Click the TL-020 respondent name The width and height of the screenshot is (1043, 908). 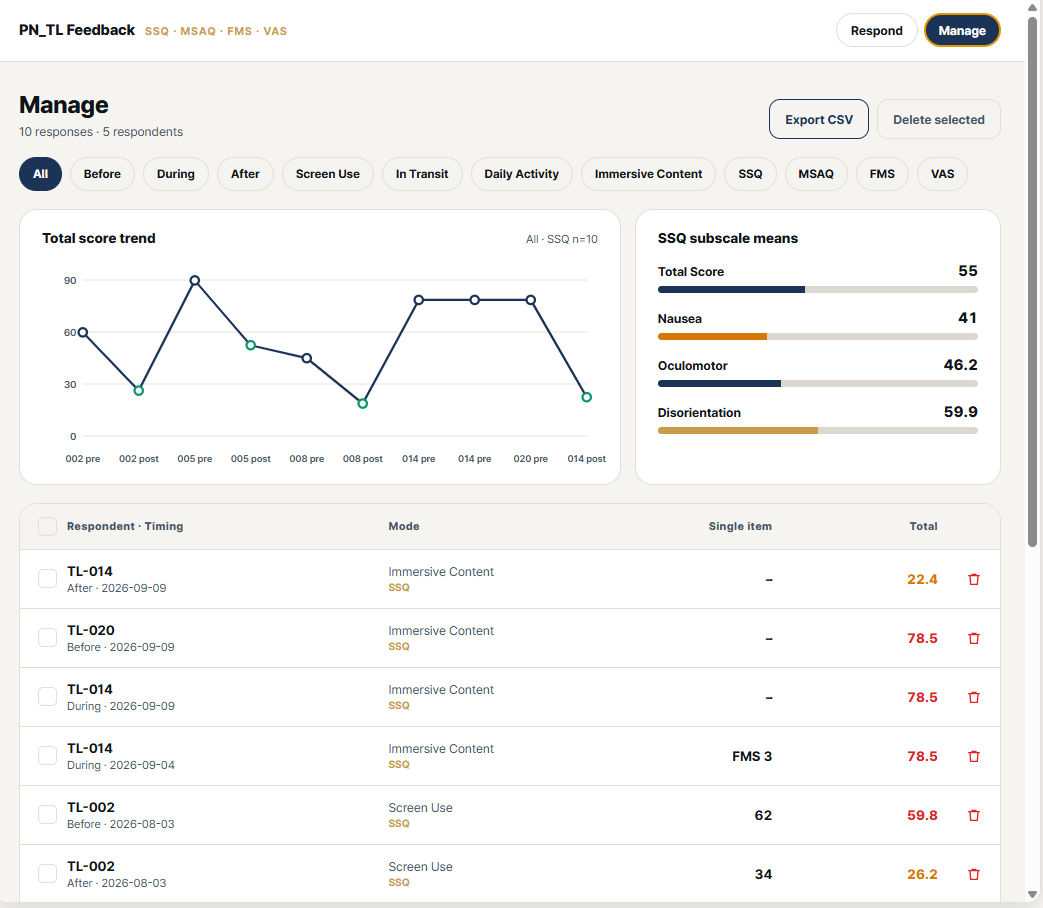pyautogui.click(x=91, y=630)
